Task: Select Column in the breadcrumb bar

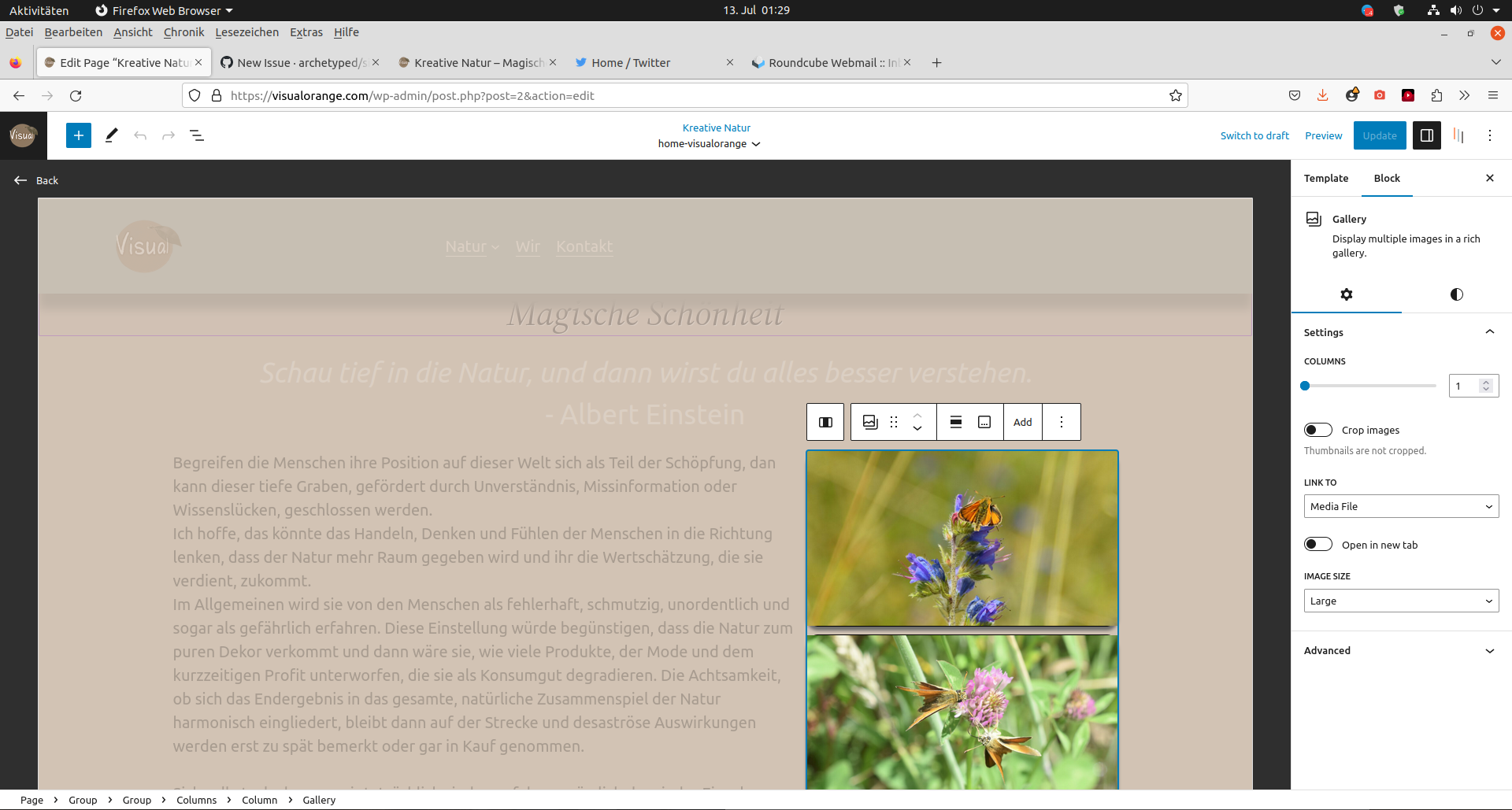Action: click(259, 800)
